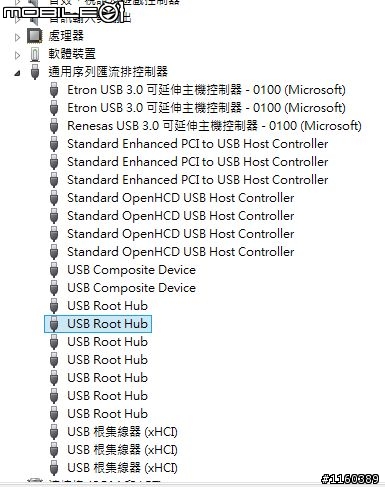Select the first Etron USB 3.0 controller
This screenshot has height=487, width=385.
coord(206,90)
